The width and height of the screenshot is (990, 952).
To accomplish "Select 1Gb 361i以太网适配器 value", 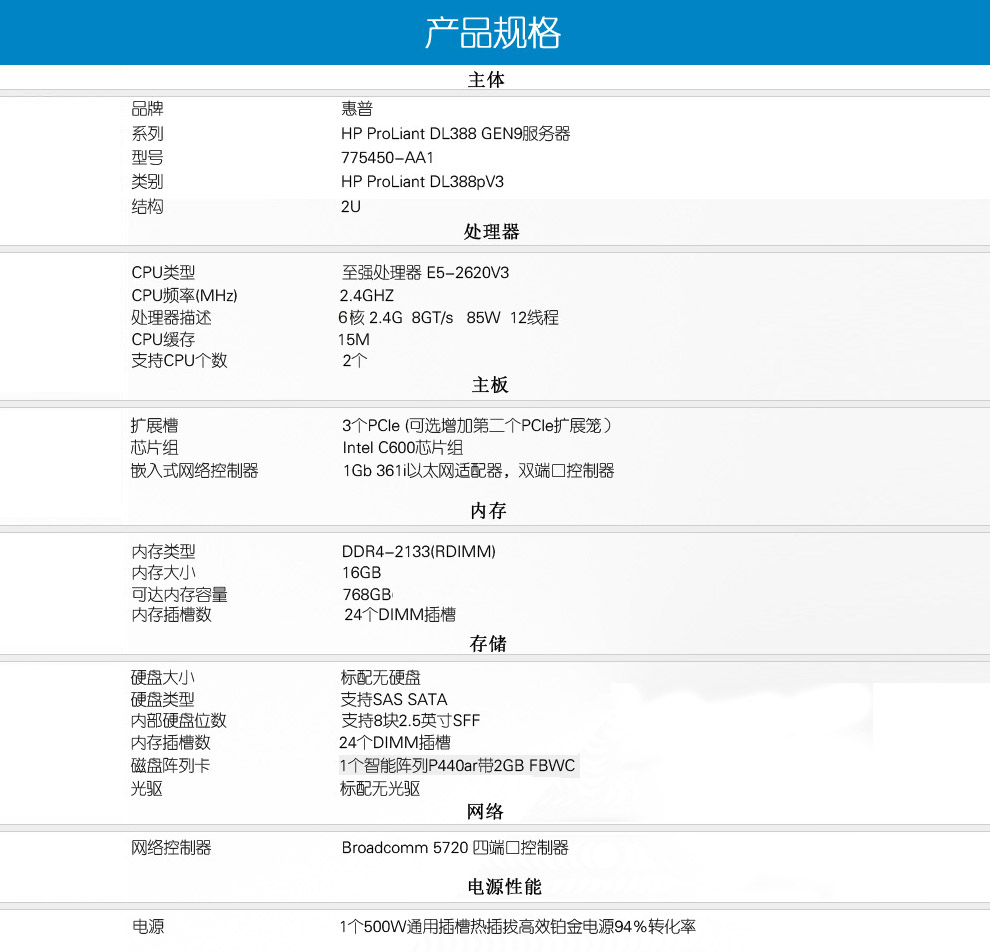I will pos(478,470).
